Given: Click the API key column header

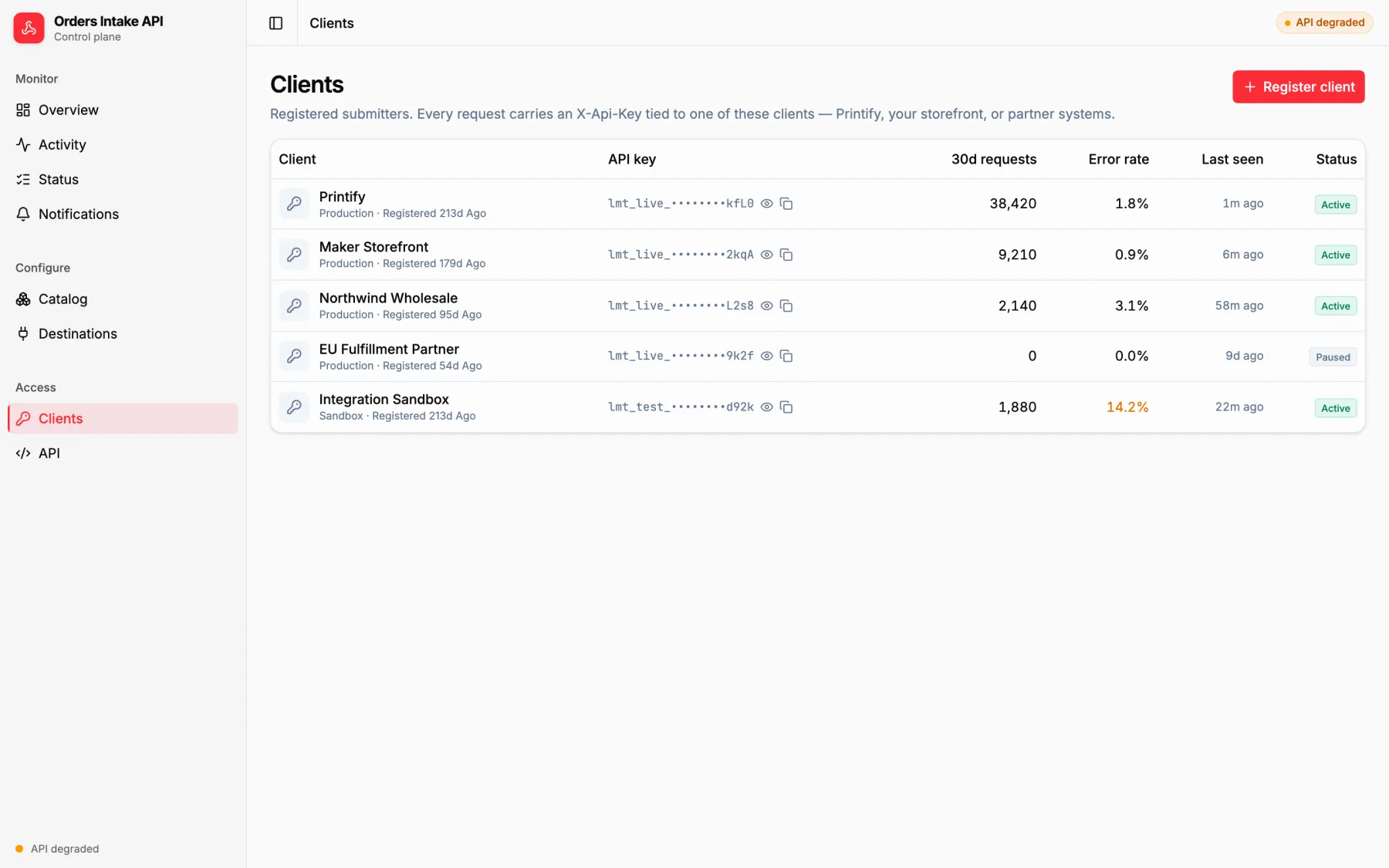Looking at the screenshot, I should (631, 159).
